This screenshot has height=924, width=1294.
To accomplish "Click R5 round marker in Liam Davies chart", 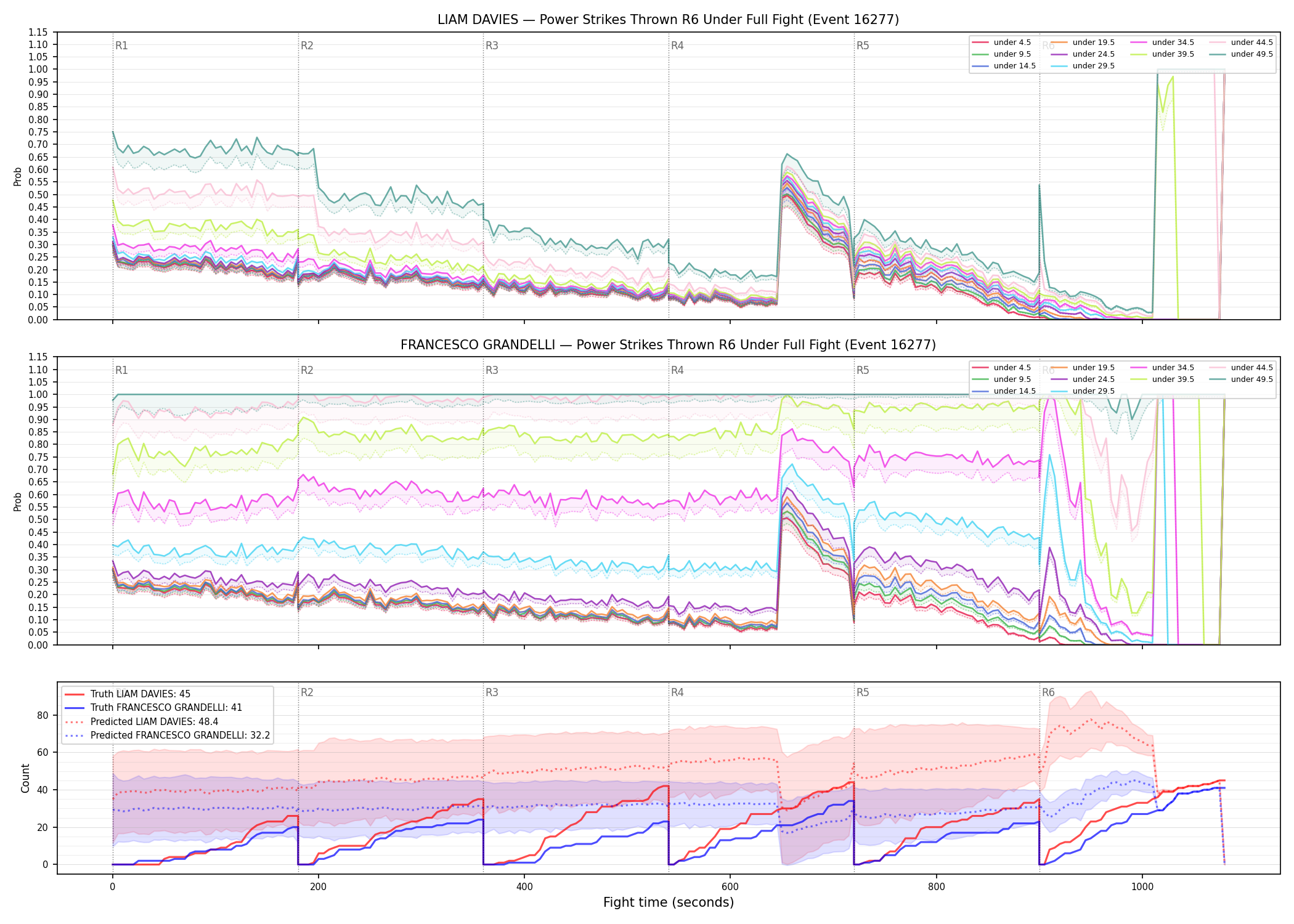I will coord(863,46).
